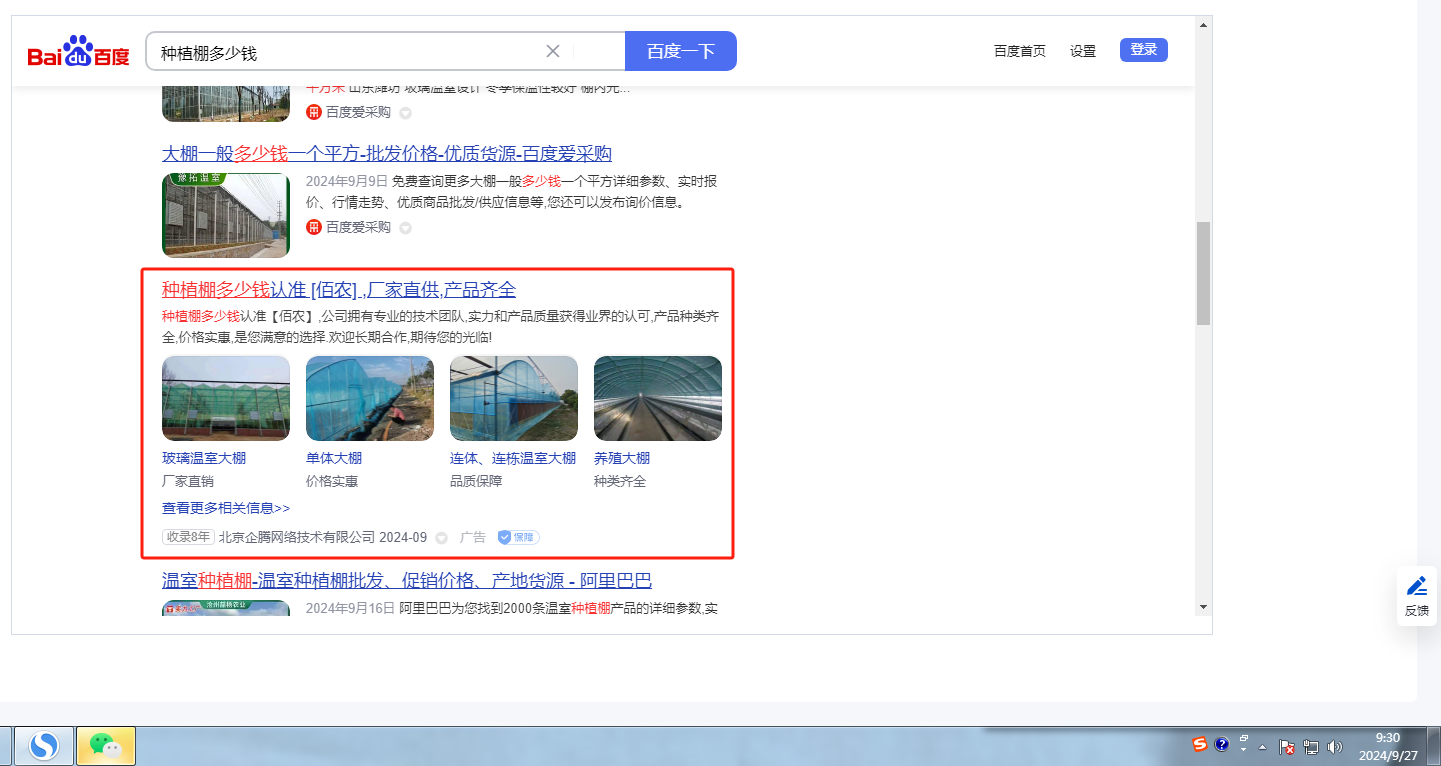Click the date text 2024年9月16日

[x=350, y=608]
